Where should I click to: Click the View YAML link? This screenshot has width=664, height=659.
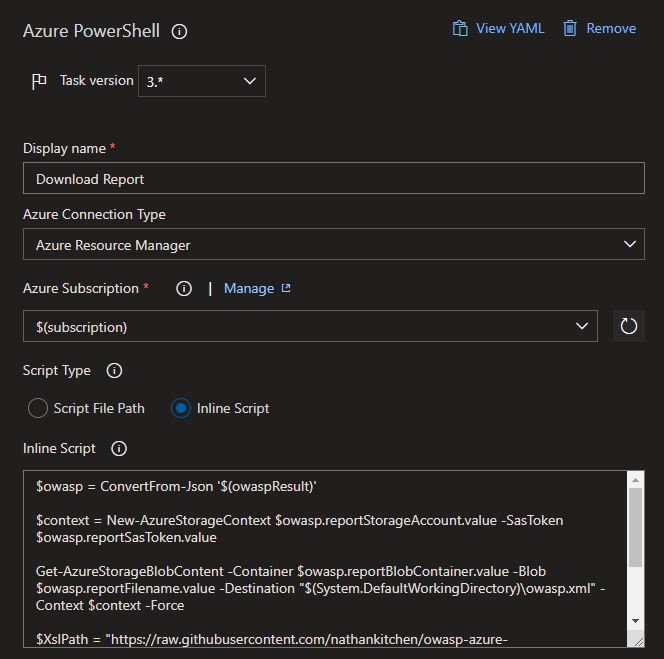[510, 28]
